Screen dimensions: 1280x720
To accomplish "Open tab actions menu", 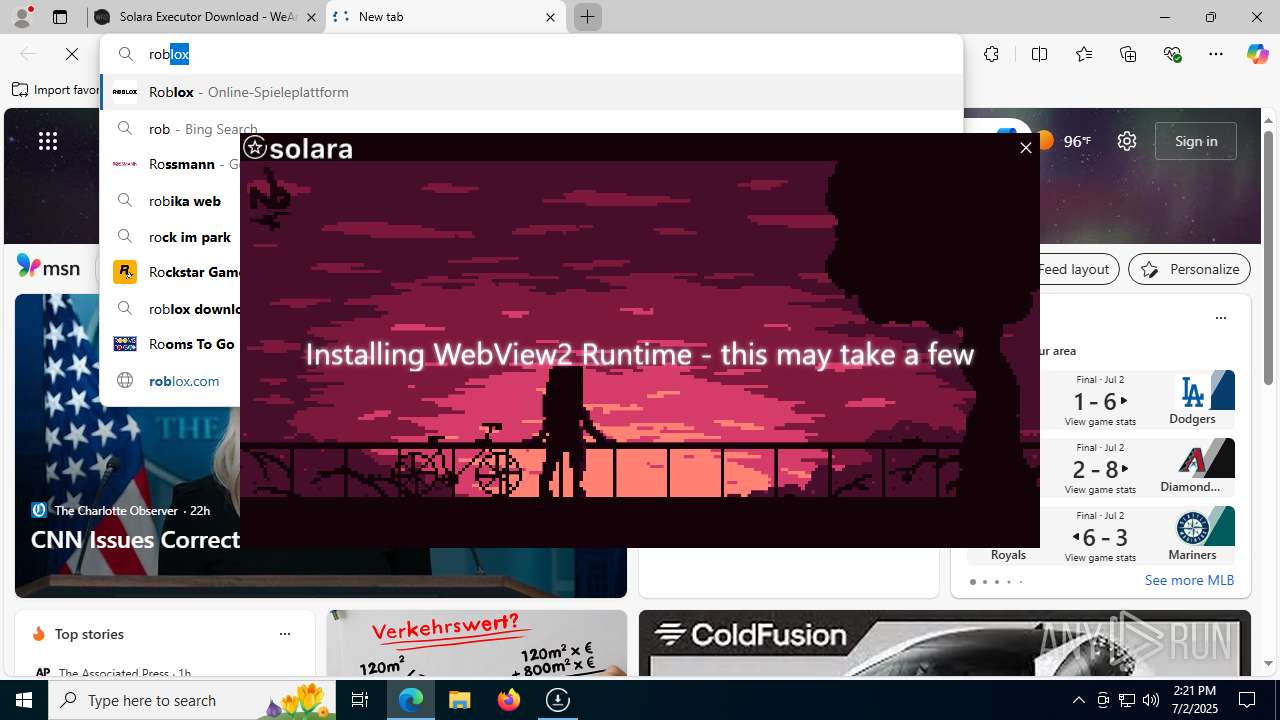I will 60,17.
